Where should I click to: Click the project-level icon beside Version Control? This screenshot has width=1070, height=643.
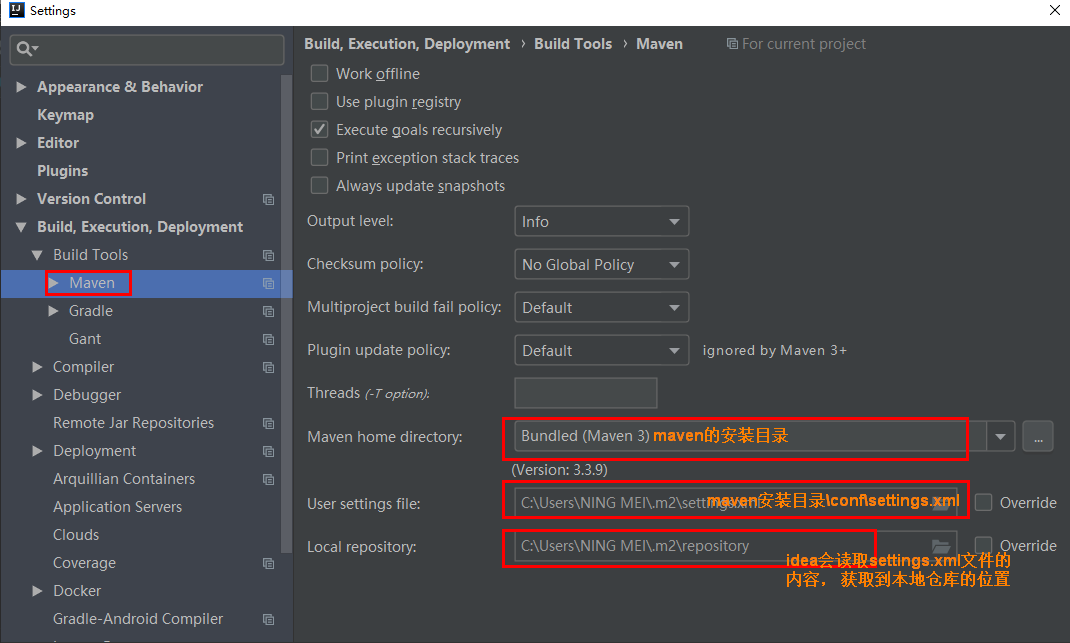(268, 199)
